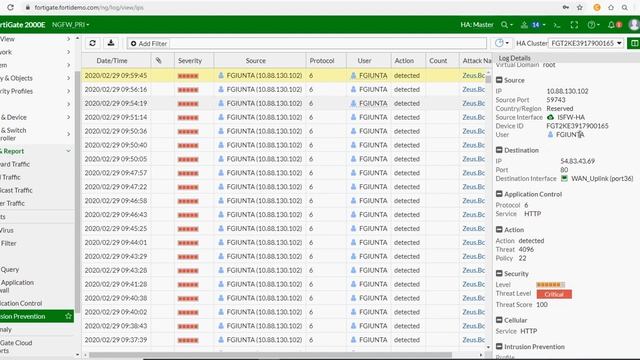Open the HA Cluster device dropdown
640x360 pixels.
pos(586,43)
